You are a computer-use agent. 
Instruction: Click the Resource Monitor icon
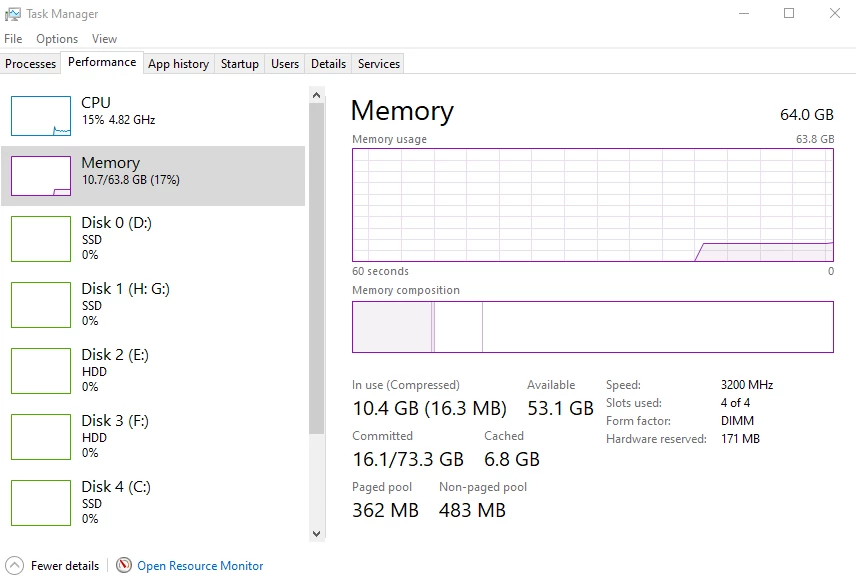click(124, 566)
